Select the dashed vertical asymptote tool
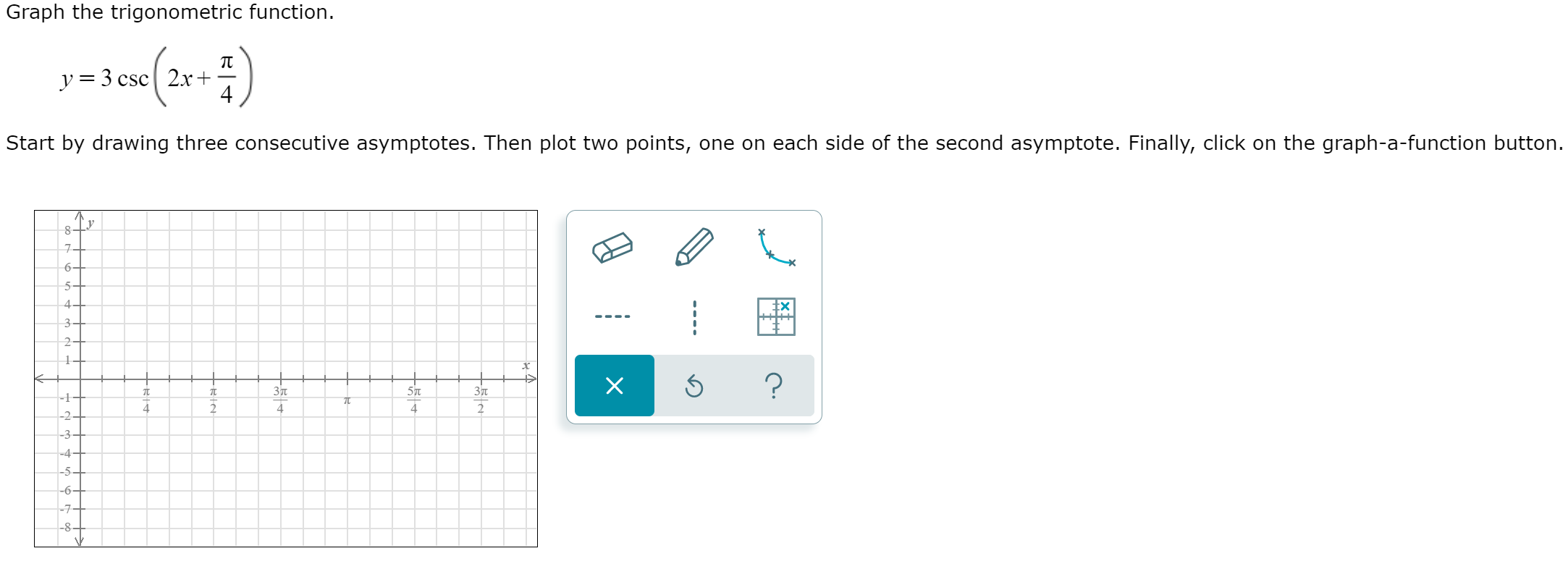Viewport: 1568px width, 564px height. coord(694,316)
